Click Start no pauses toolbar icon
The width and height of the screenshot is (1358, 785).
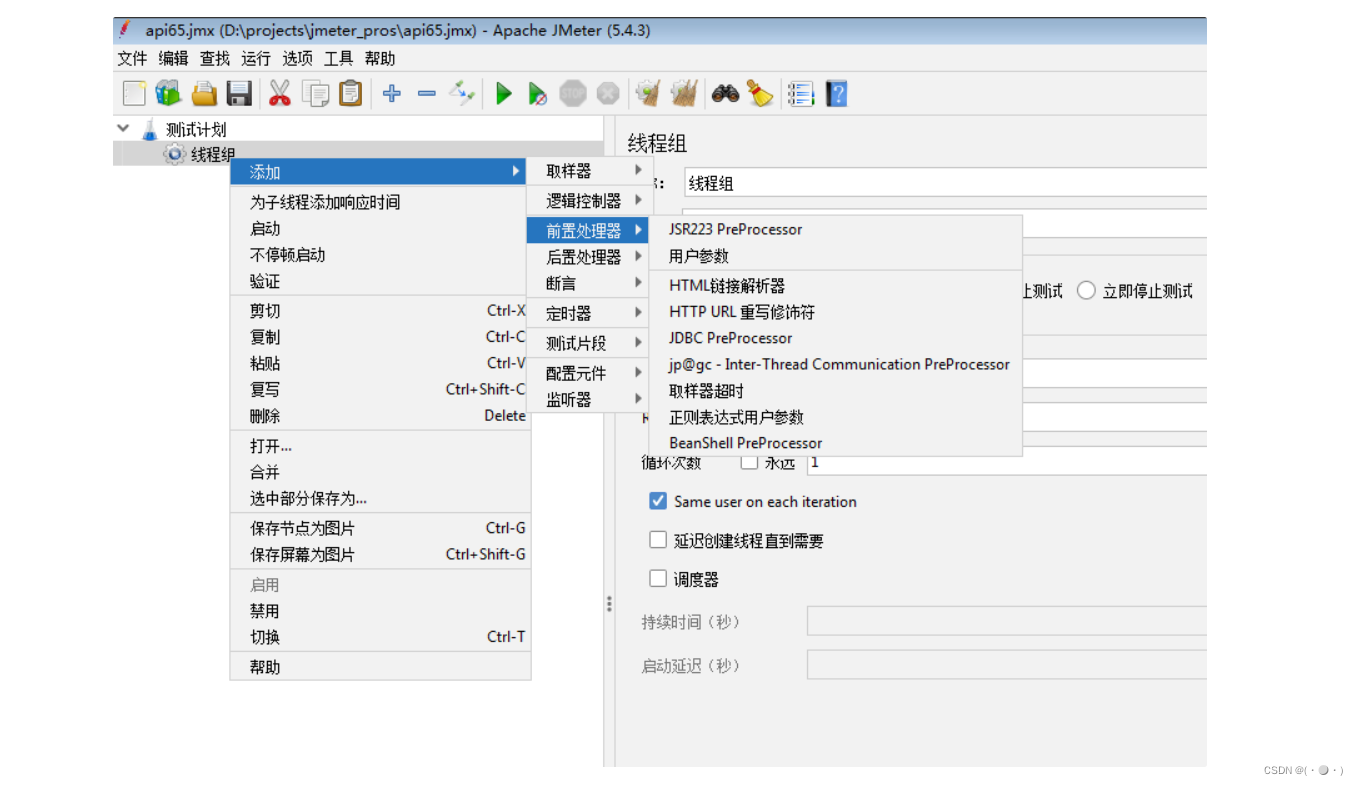click(537, 94)
